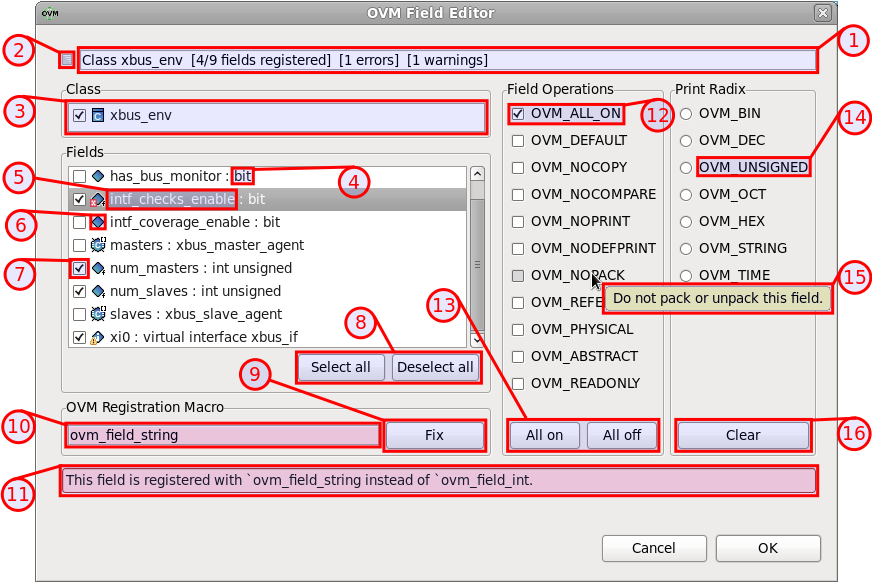
Task: Click the diamond icon next to intf_coverage_enable
Action: click(x=97, y=221)
